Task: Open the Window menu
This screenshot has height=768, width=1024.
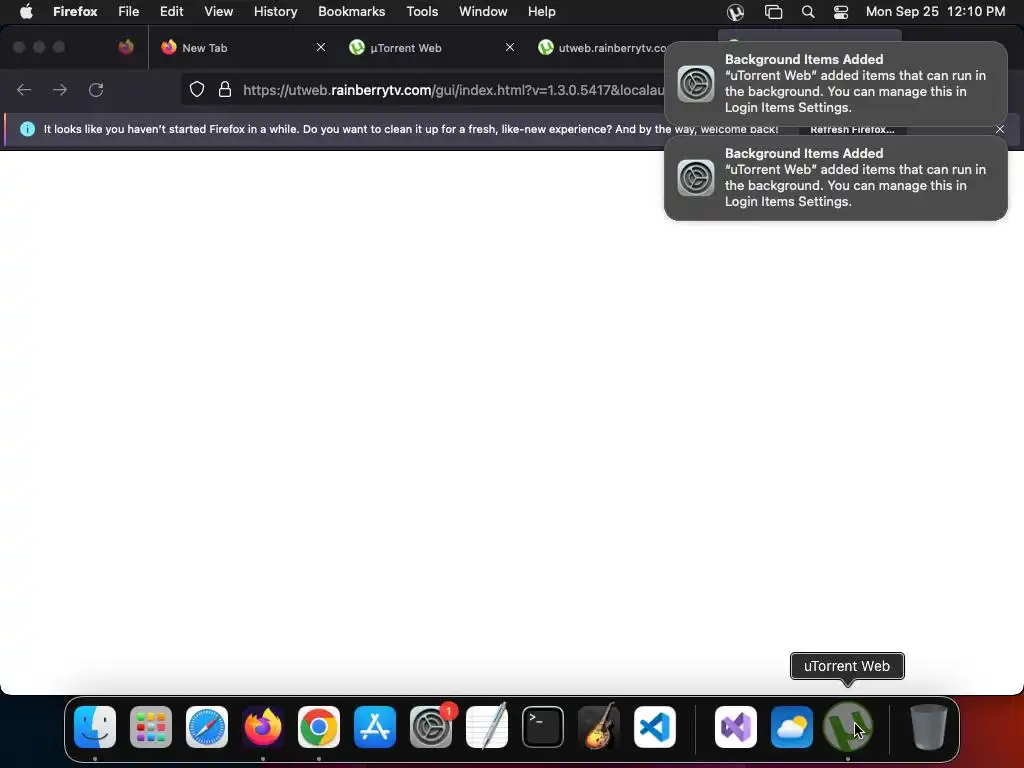Action: 483,12
